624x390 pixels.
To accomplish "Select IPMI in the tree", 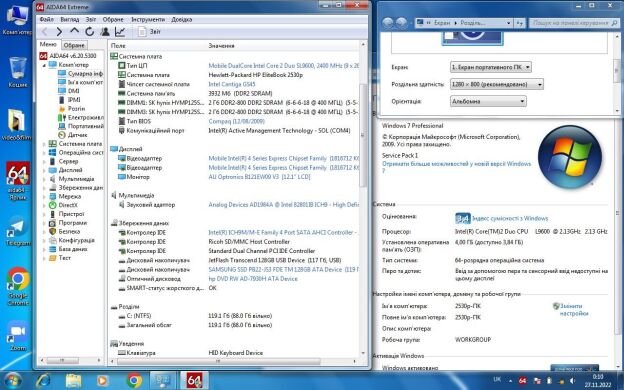I will click(x=74, y=99).
